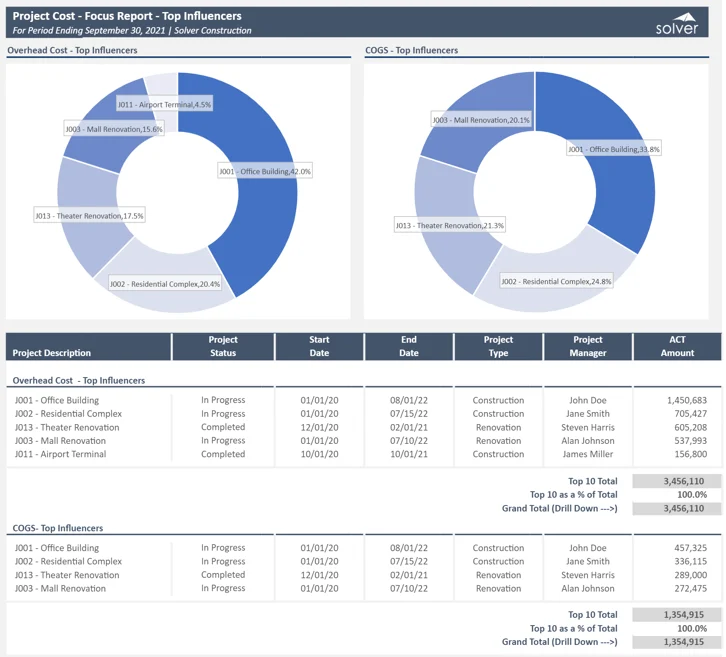The height and width of the screenshot is (657, 726).
Task: Click the Project Status column header
Action: (x=222, y=346)
